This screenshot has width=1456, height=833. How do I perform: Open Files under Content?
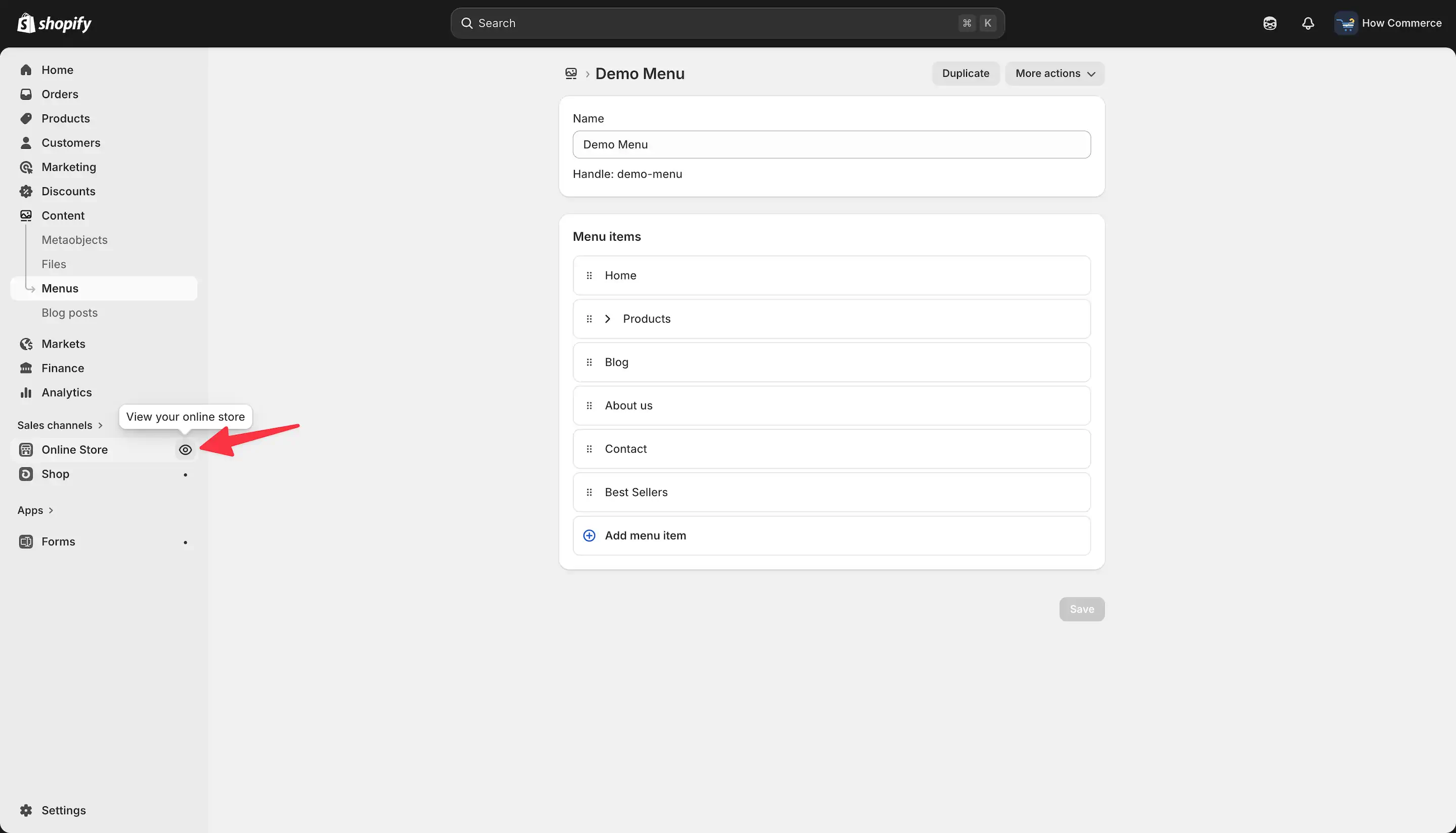click(54, 265)
